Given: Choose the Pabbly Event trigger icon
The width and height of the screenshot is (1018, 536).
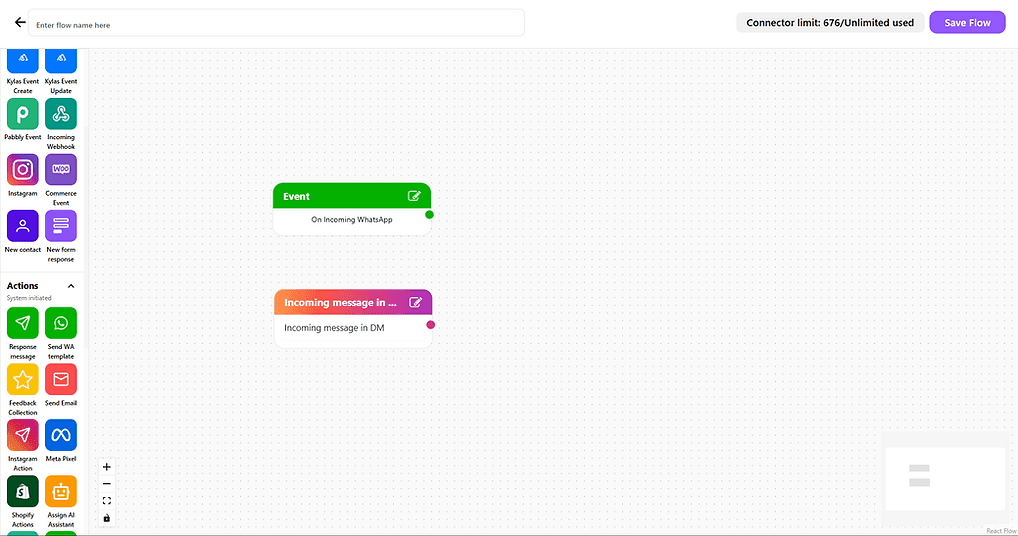Looking at the screenshot, I should (23, 114).
